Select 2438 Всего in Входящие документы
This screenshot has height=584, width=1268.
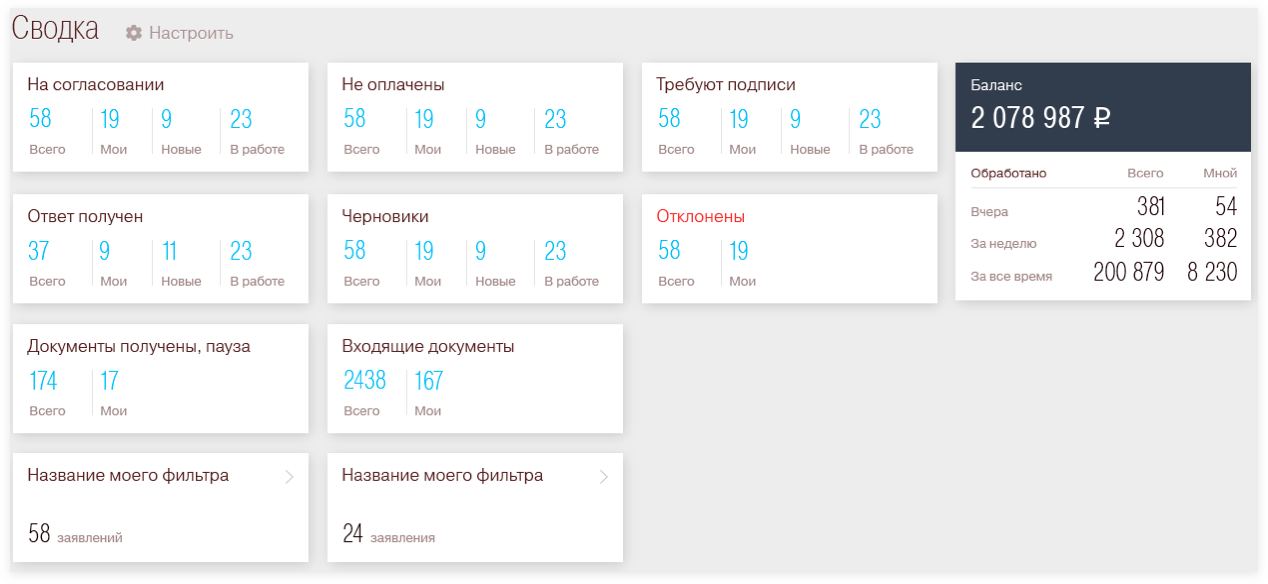coord(364,393)
